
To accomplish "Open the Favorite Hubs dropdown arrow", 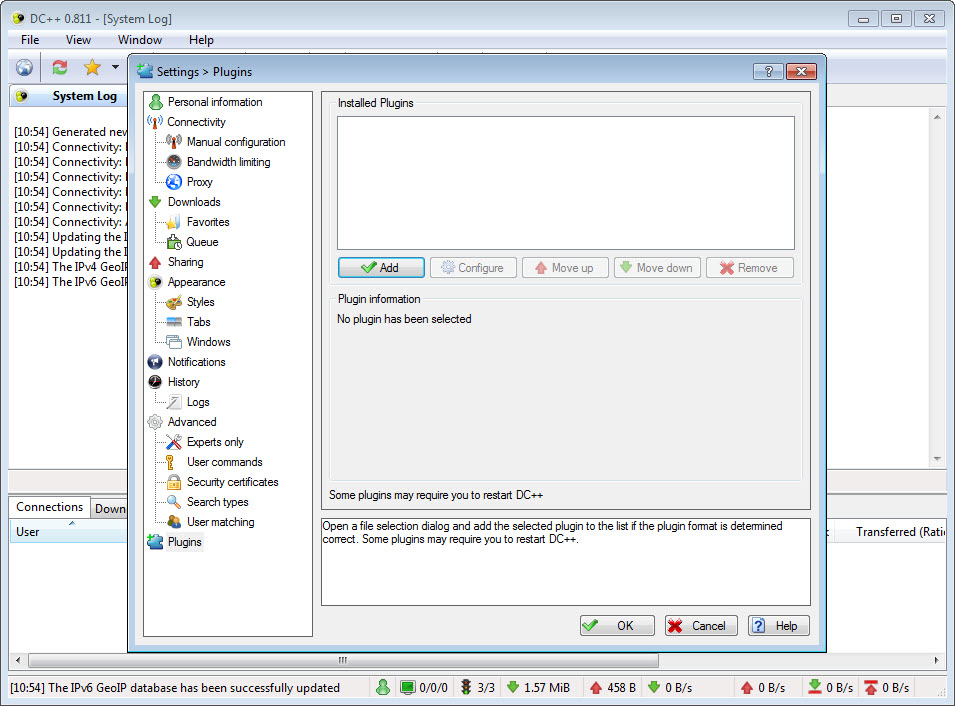I will click(x=115, y=67).
